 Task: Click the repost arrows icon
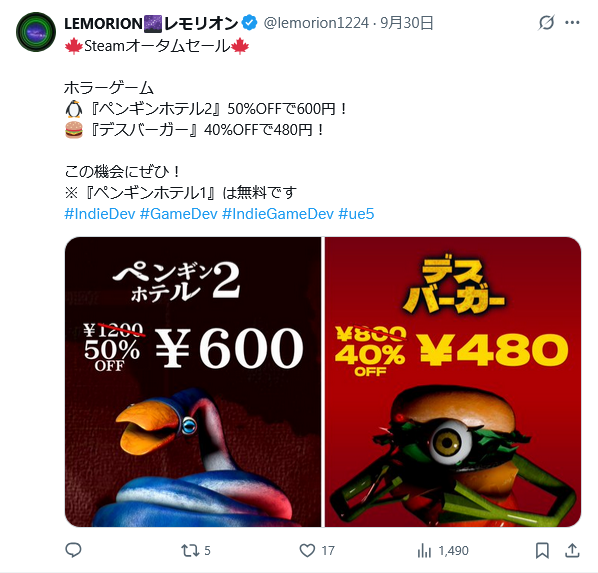(x=190, y=550)
